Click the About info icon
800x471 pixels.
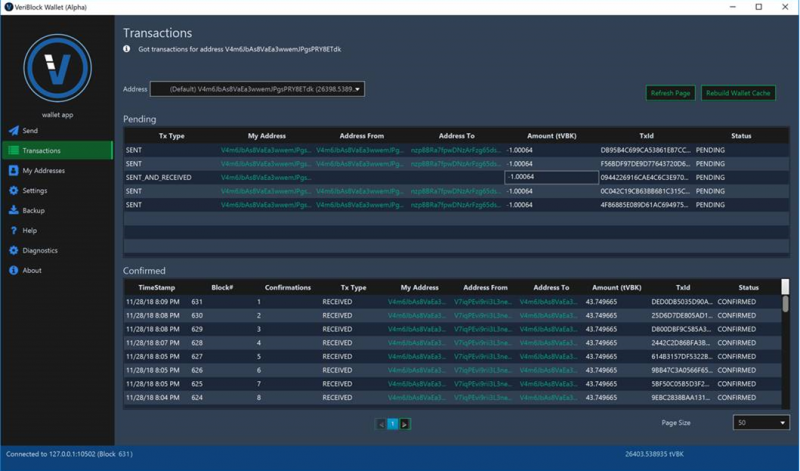pos(14,270)
